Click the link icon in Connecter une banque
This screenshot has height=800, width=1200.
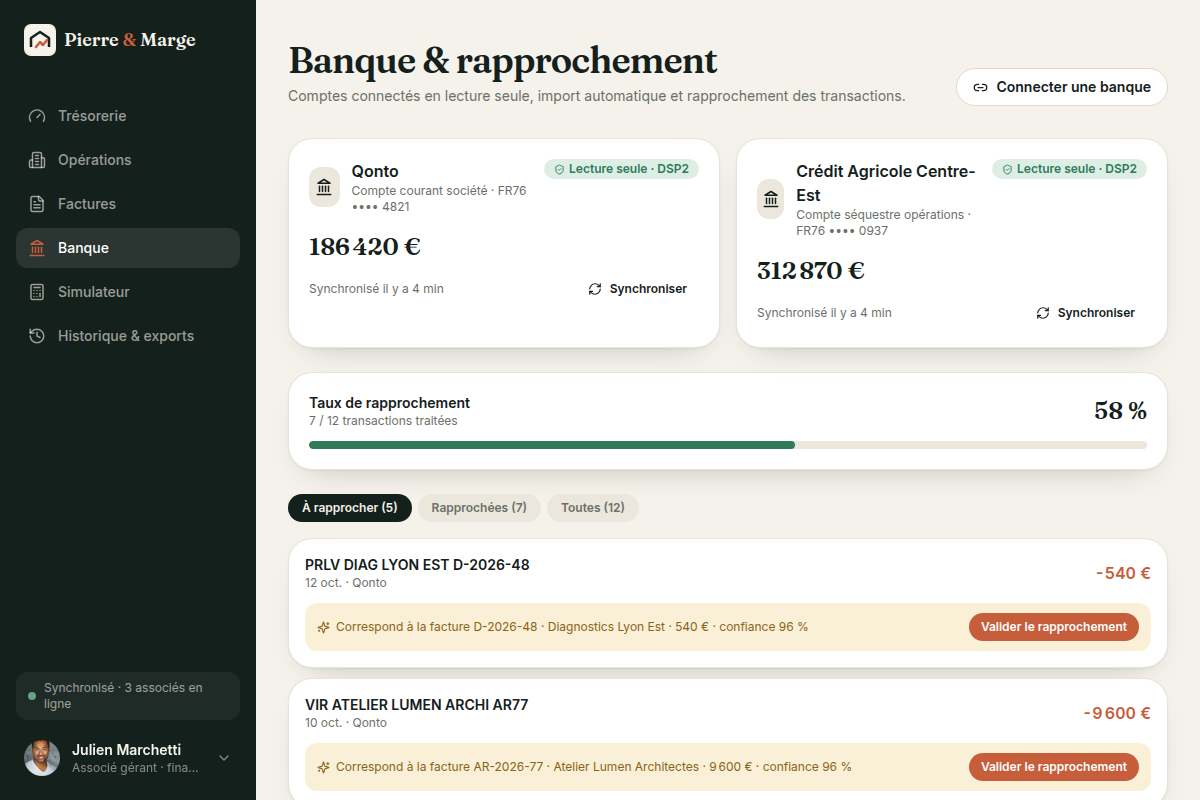981,87
